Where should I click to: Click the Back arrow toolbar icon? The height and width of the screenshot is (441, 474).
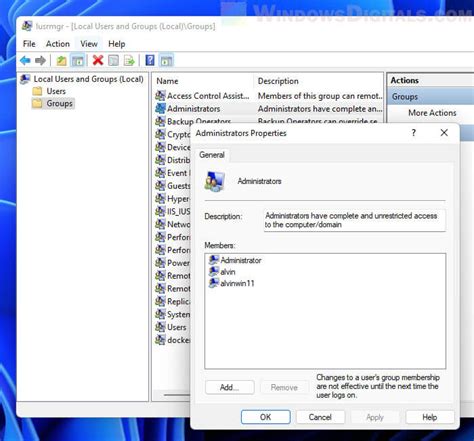tap(25, 61)
